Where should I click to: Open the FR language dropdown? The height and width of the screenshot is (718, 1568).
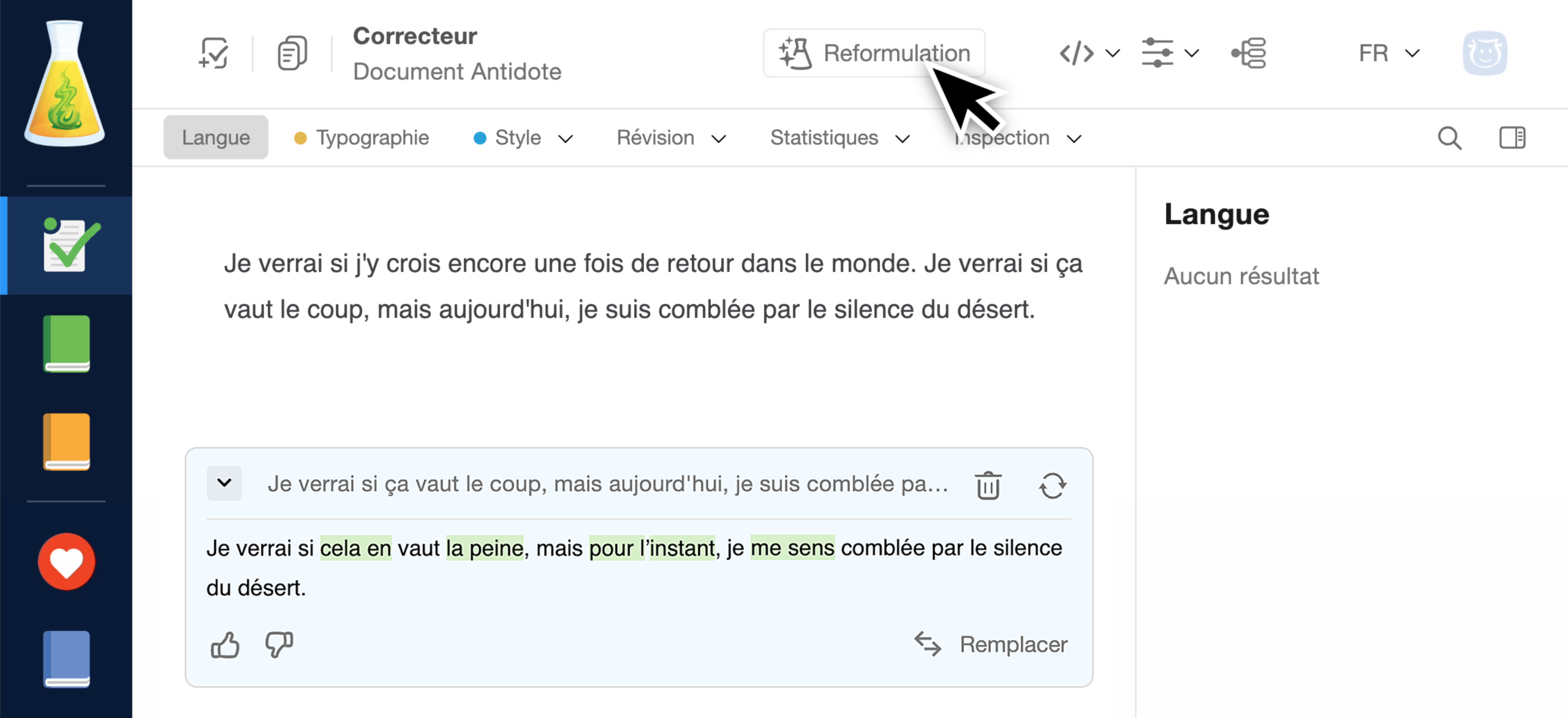coord(1388,53)
